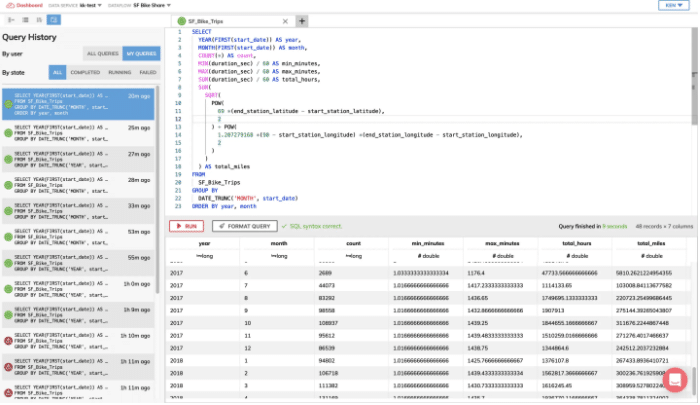The image size is (700, 405).
Task: Open the third sidebar panel icon
Action: coord(39,20)
